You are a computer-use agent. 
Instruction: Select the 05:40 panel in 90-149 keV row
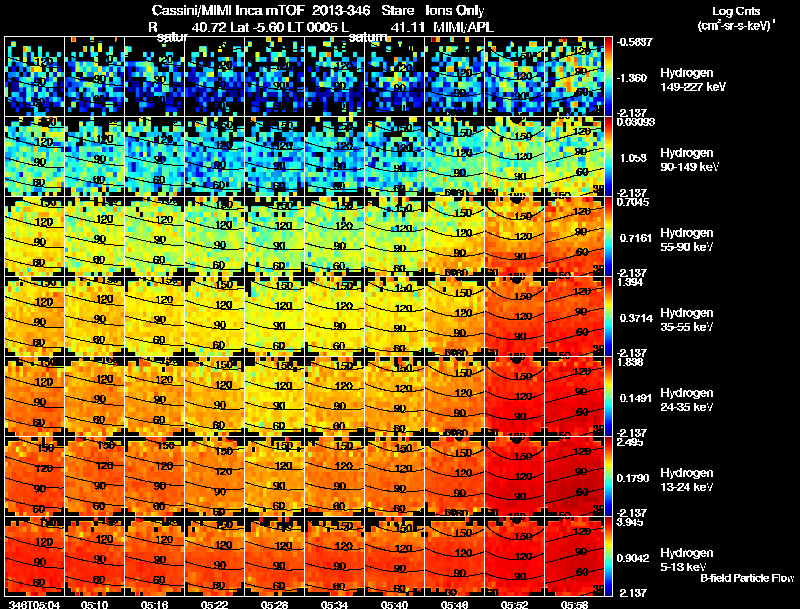(x=394, y=157)
